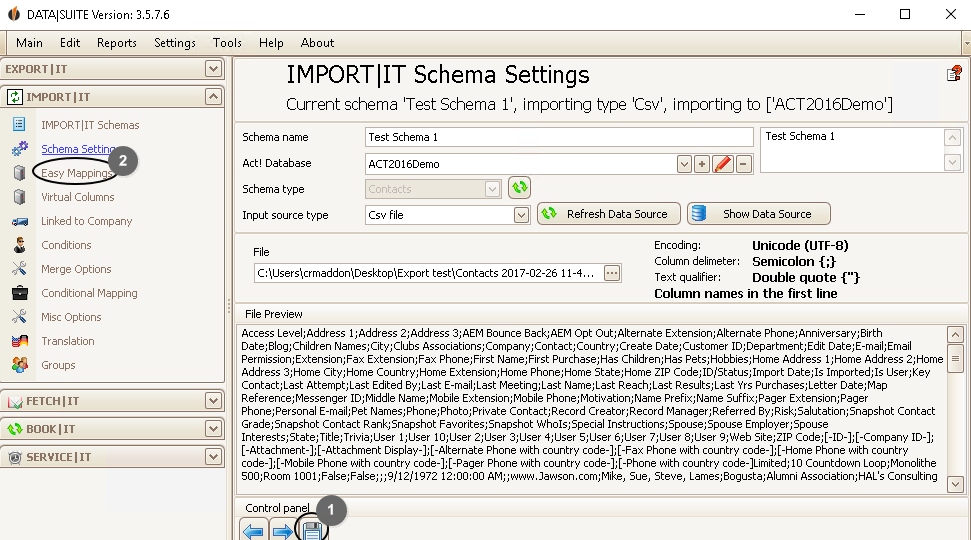Click the Misc Options tools icon

(x=19, y=317)
